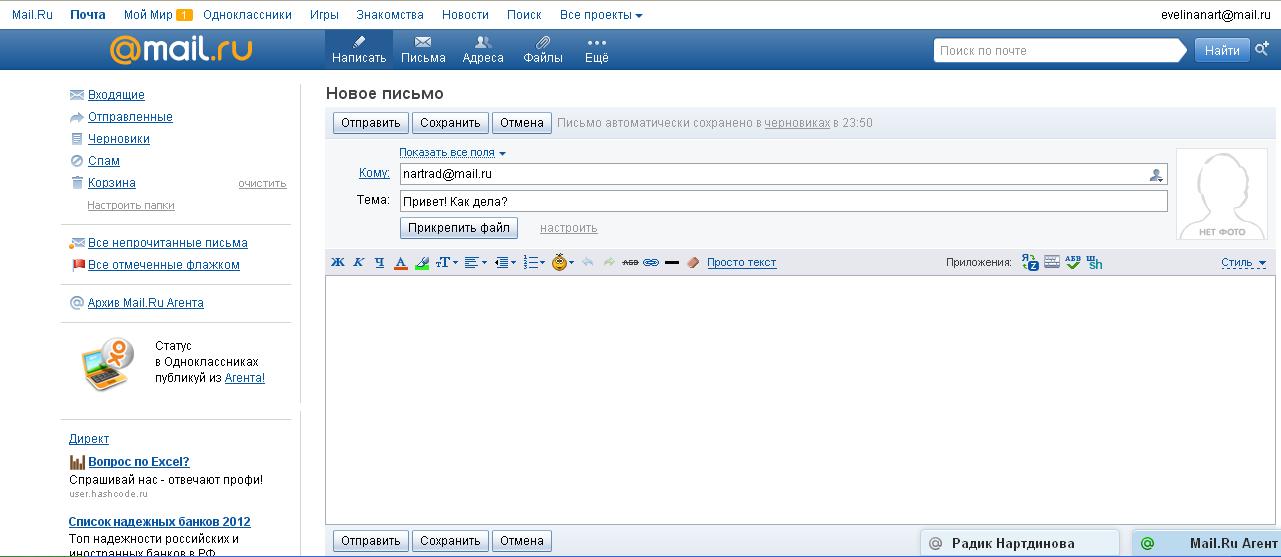
Task: Open the indent options dropdown
Action: 505,262
